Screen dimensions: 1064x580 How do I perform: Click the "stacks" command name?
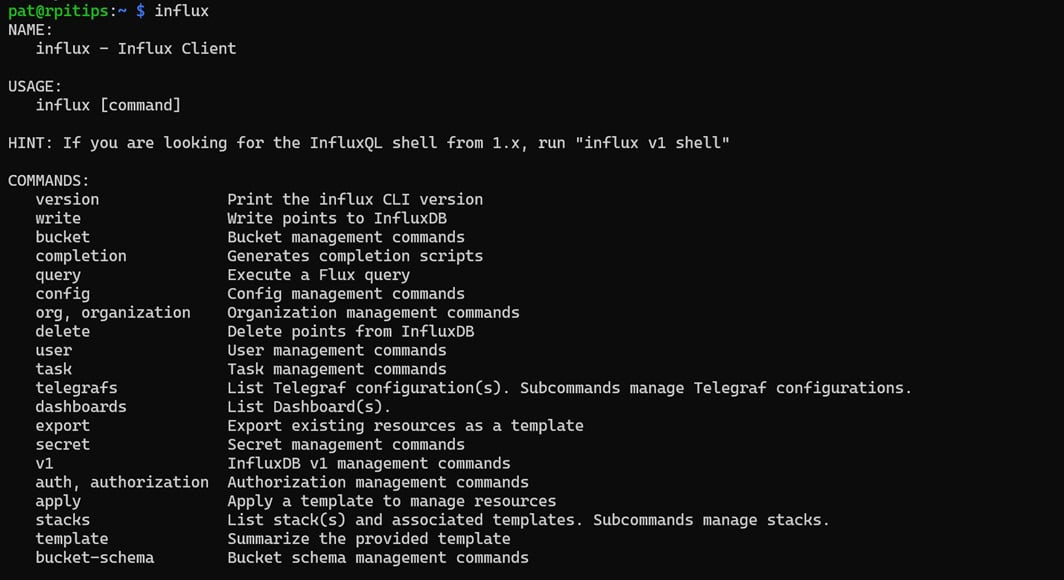(x=62, y=520)
